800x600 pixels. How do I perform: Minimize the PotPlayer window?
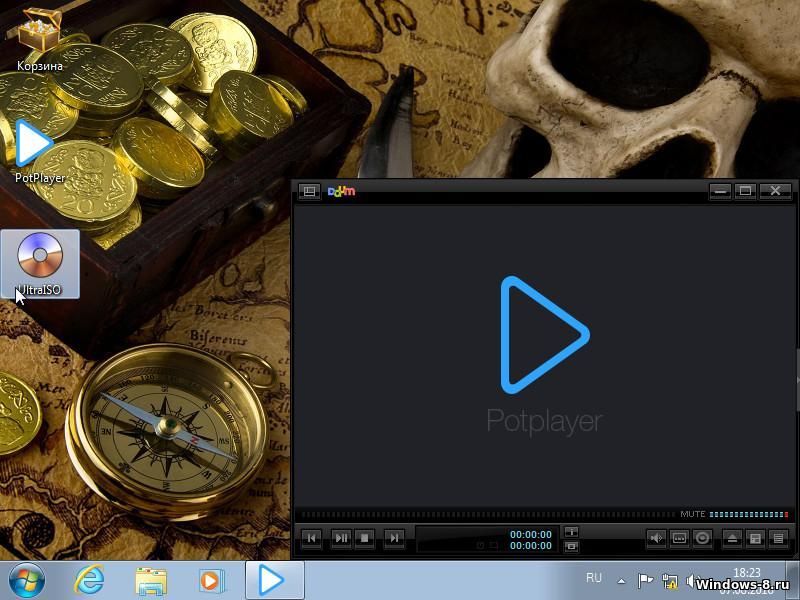[720, 191]
